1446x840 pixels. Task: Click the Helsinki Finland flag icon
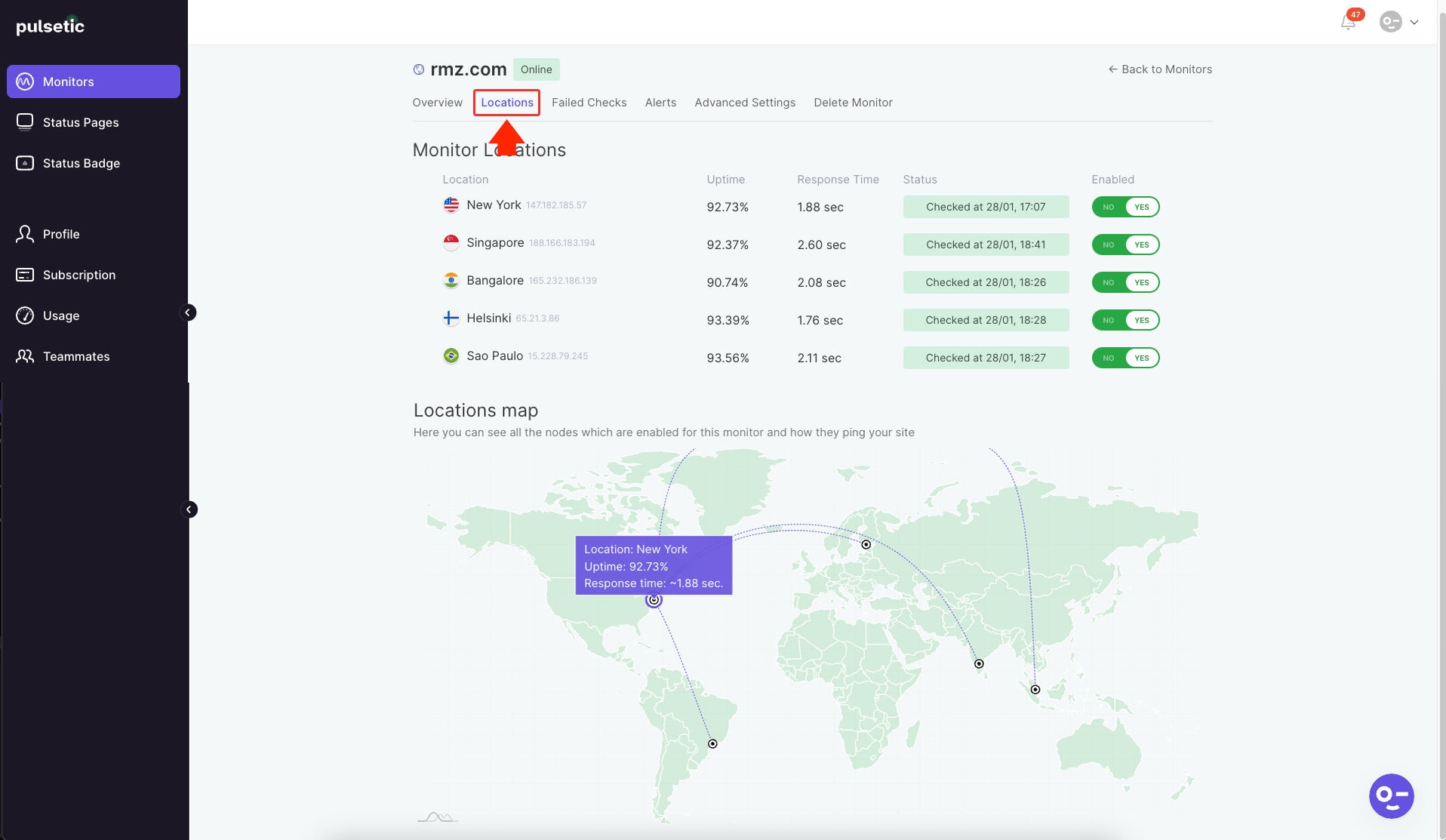point(451,318)
